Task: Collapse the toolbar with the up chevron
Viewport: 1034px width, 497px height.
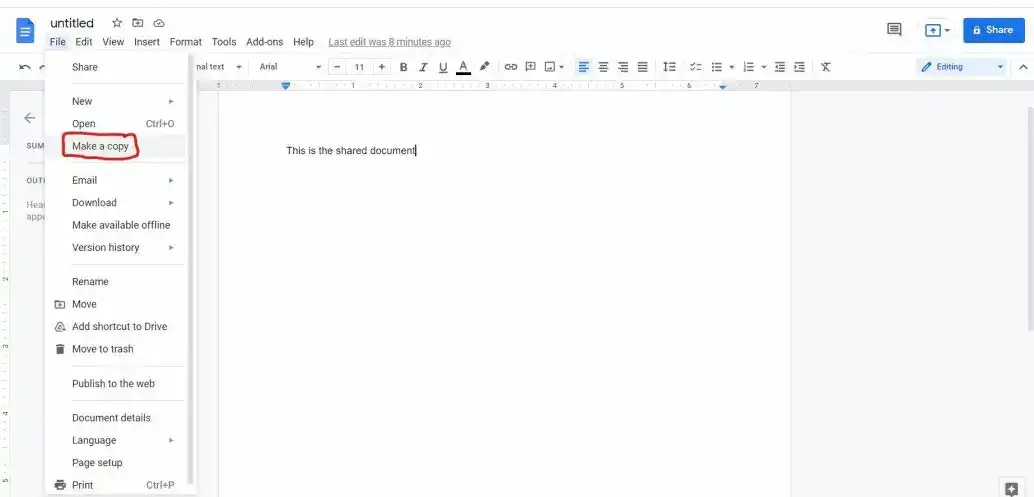Action: point(1023,67)
